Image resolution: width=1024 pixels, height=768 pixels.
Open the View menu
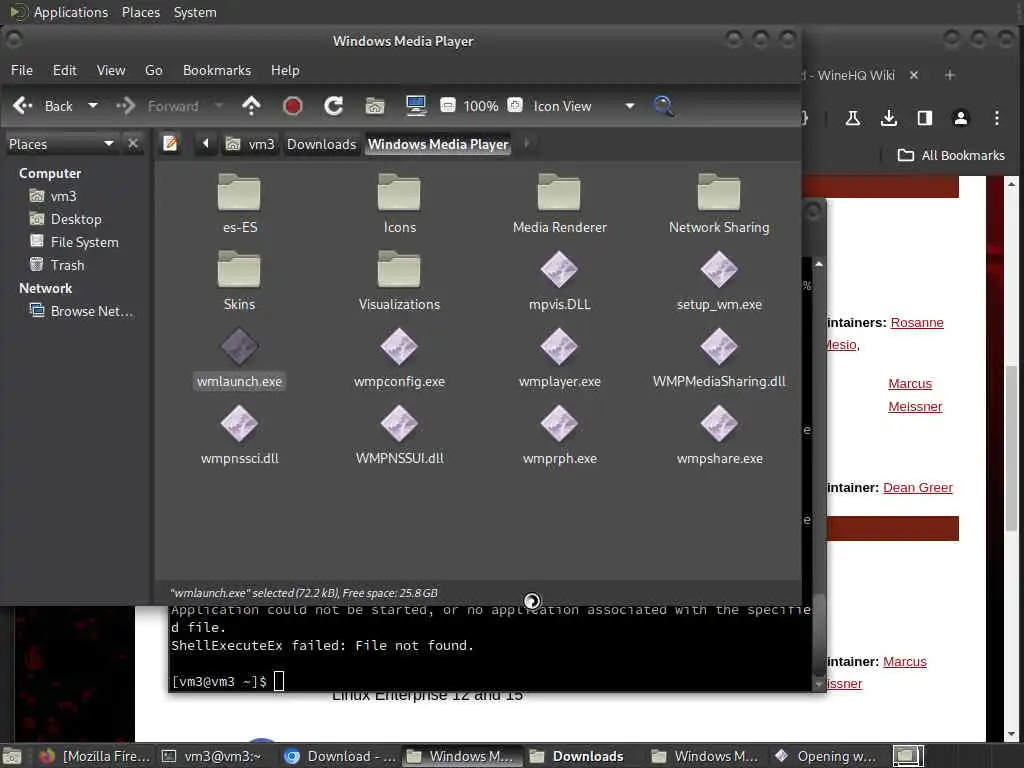(111, 70)
